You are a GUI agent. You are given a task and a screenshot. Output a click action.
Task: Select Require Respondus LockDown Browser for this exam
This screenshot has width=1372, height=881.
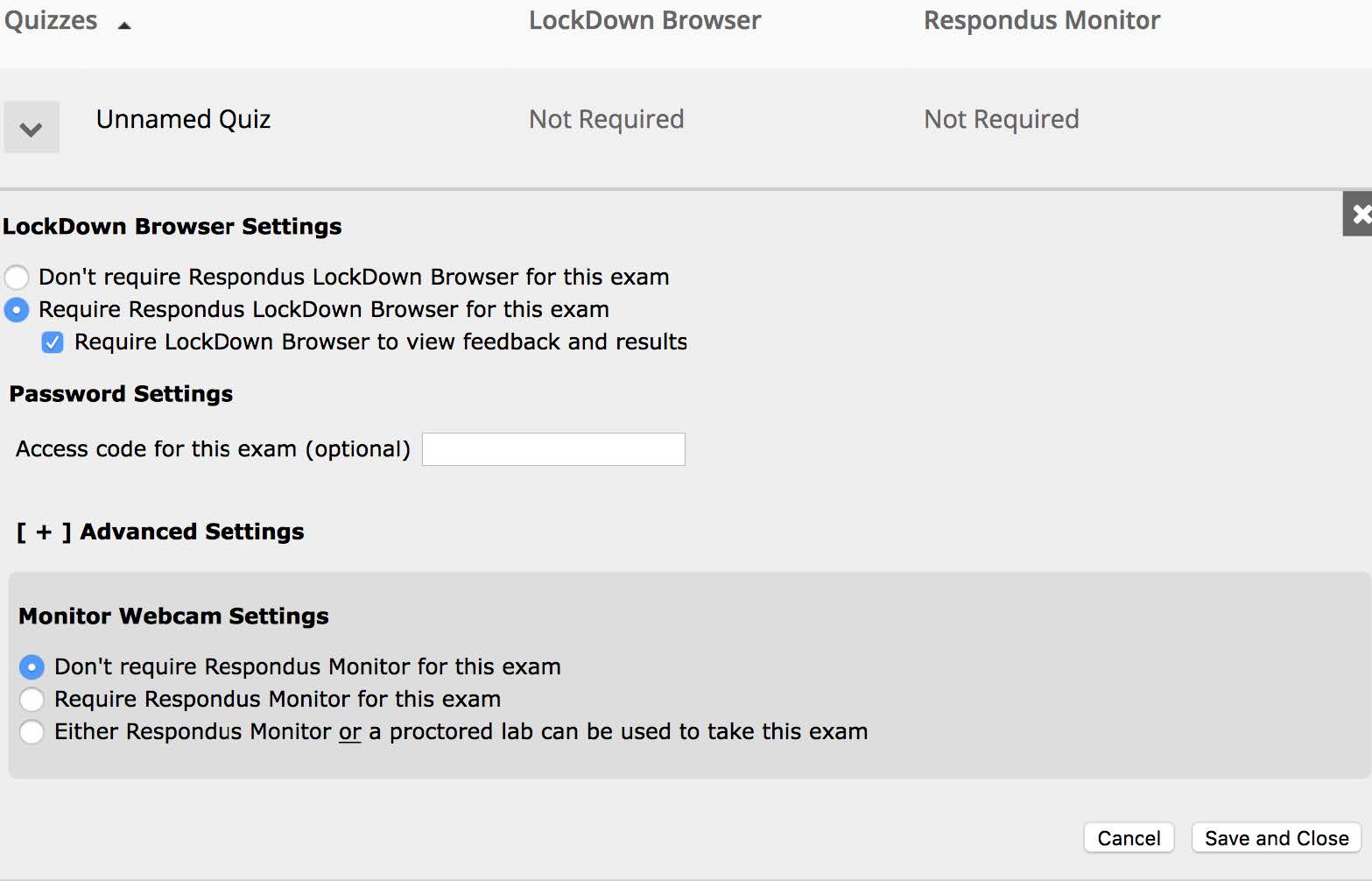pyautogui.click(x=17, y=310)
